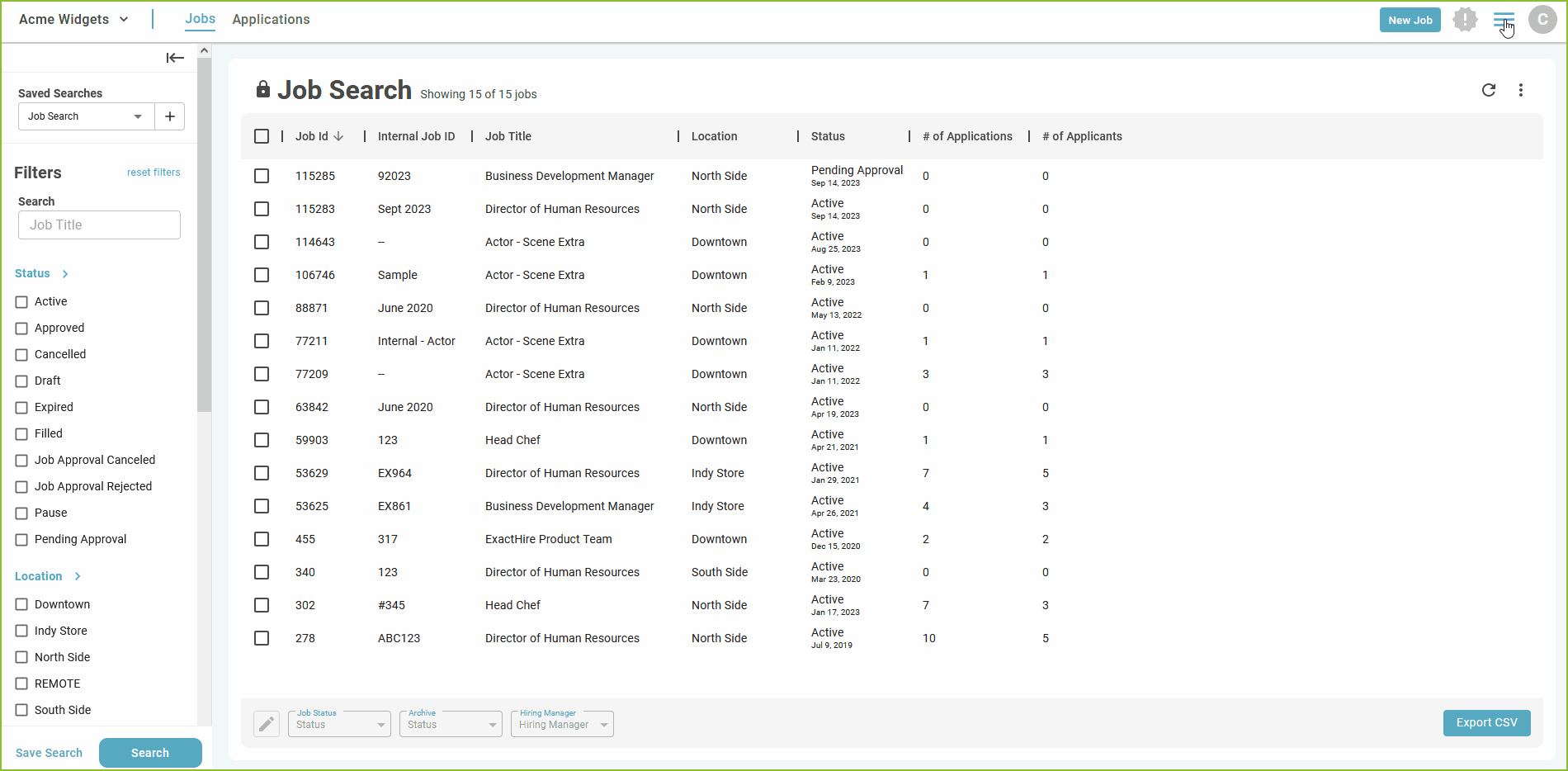The image size is (1568, 771).
Task: Click the New Job button
Action: click(1410, 20)
